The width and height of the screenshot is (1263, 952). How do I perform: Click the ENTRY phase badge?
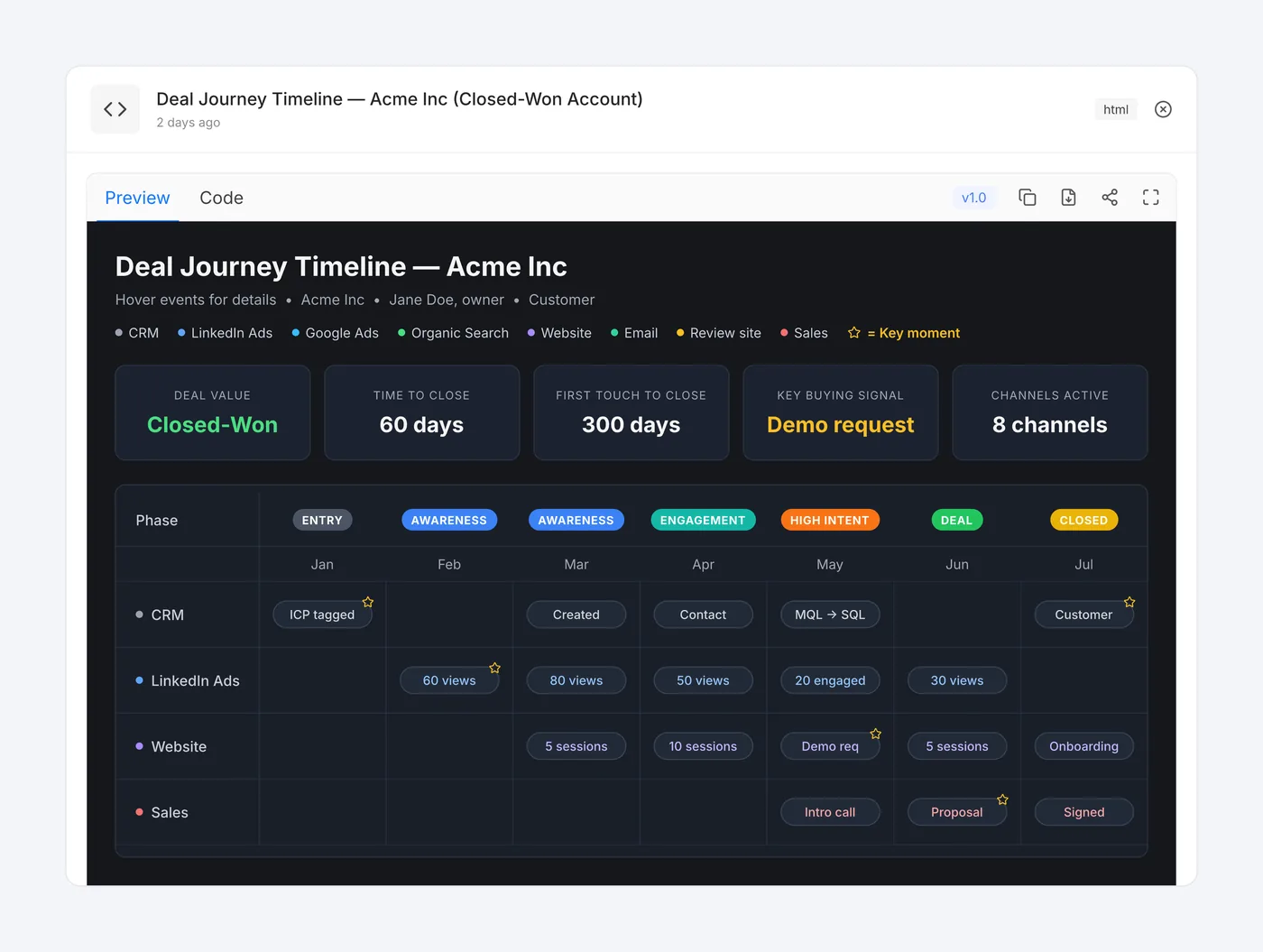(x=322, y=520)
